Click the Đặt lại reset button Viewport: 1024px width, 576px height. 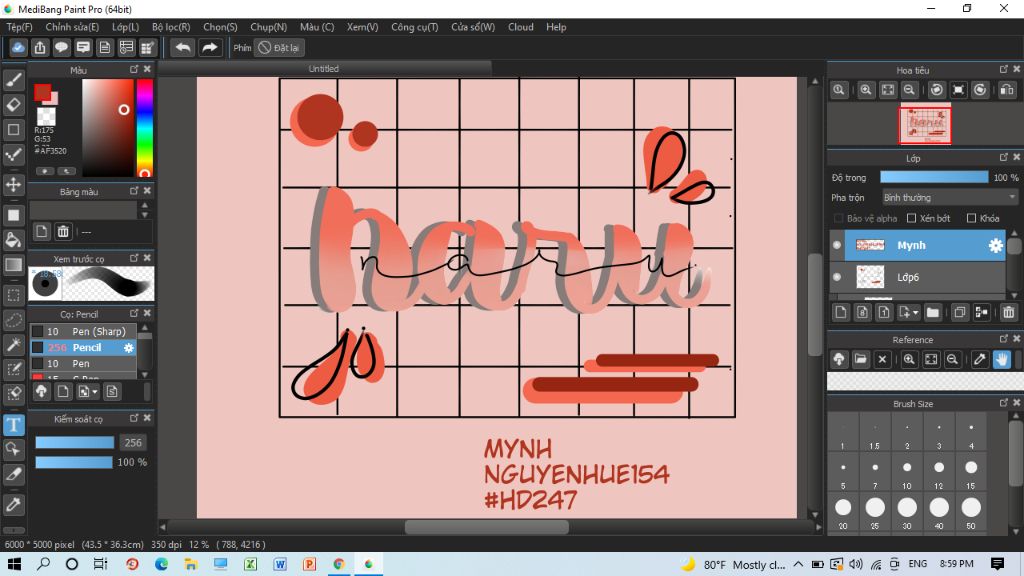[x=280, y=48]
